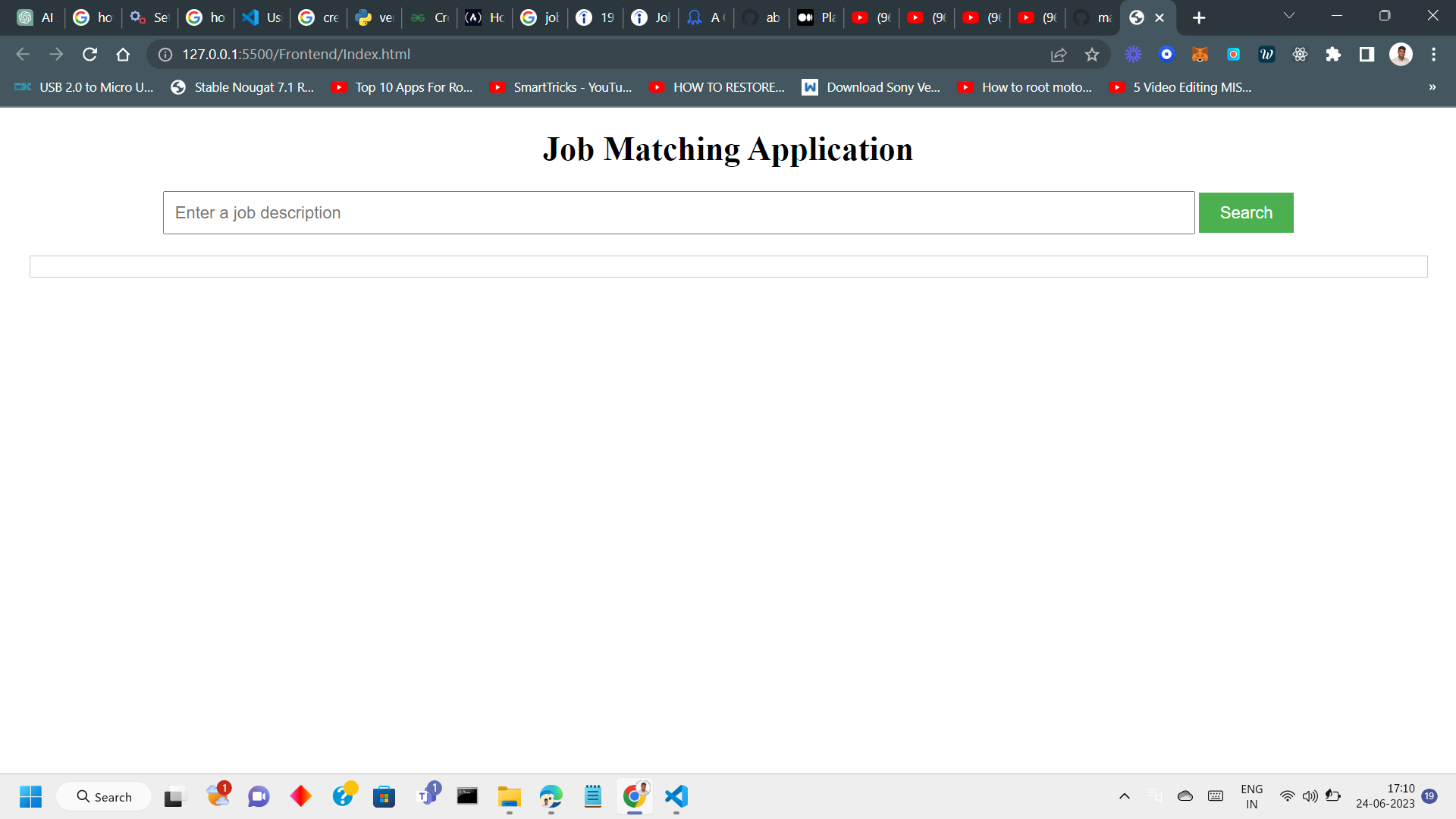Click the Chrome profile avatar
This screenshot has width=1456, height=819.
(x=1401, y=54)
